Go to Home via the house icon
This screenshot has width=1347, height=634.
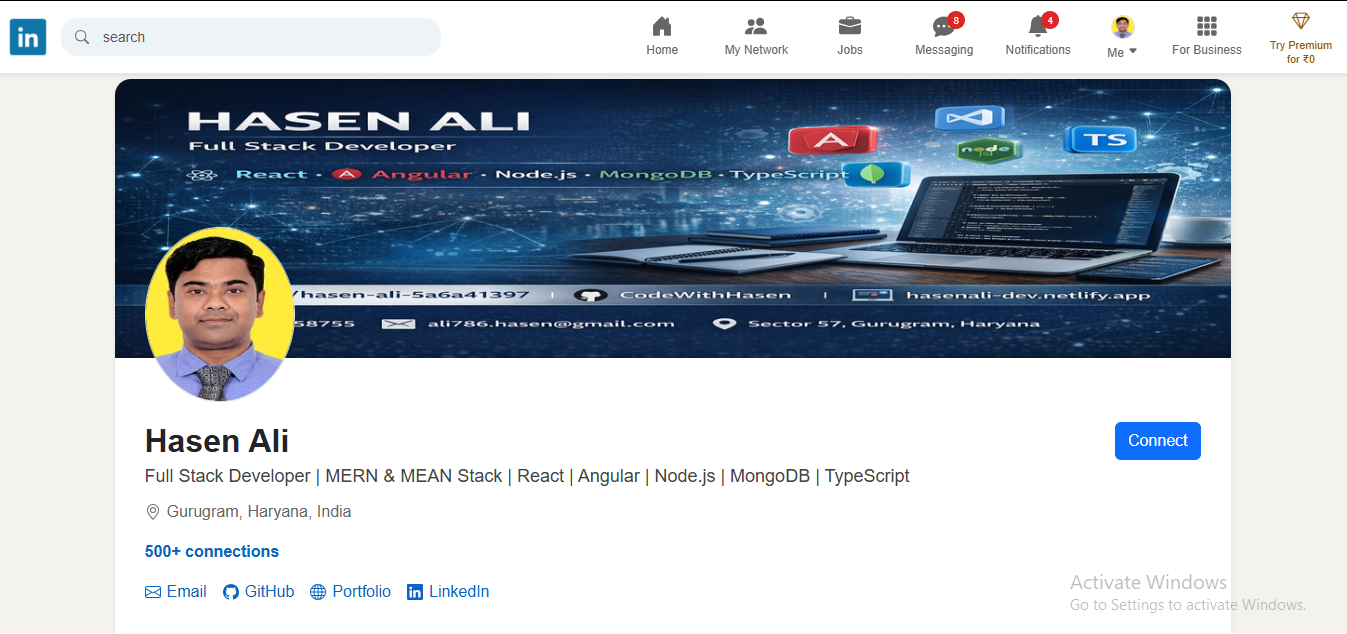tap(662, 26)
